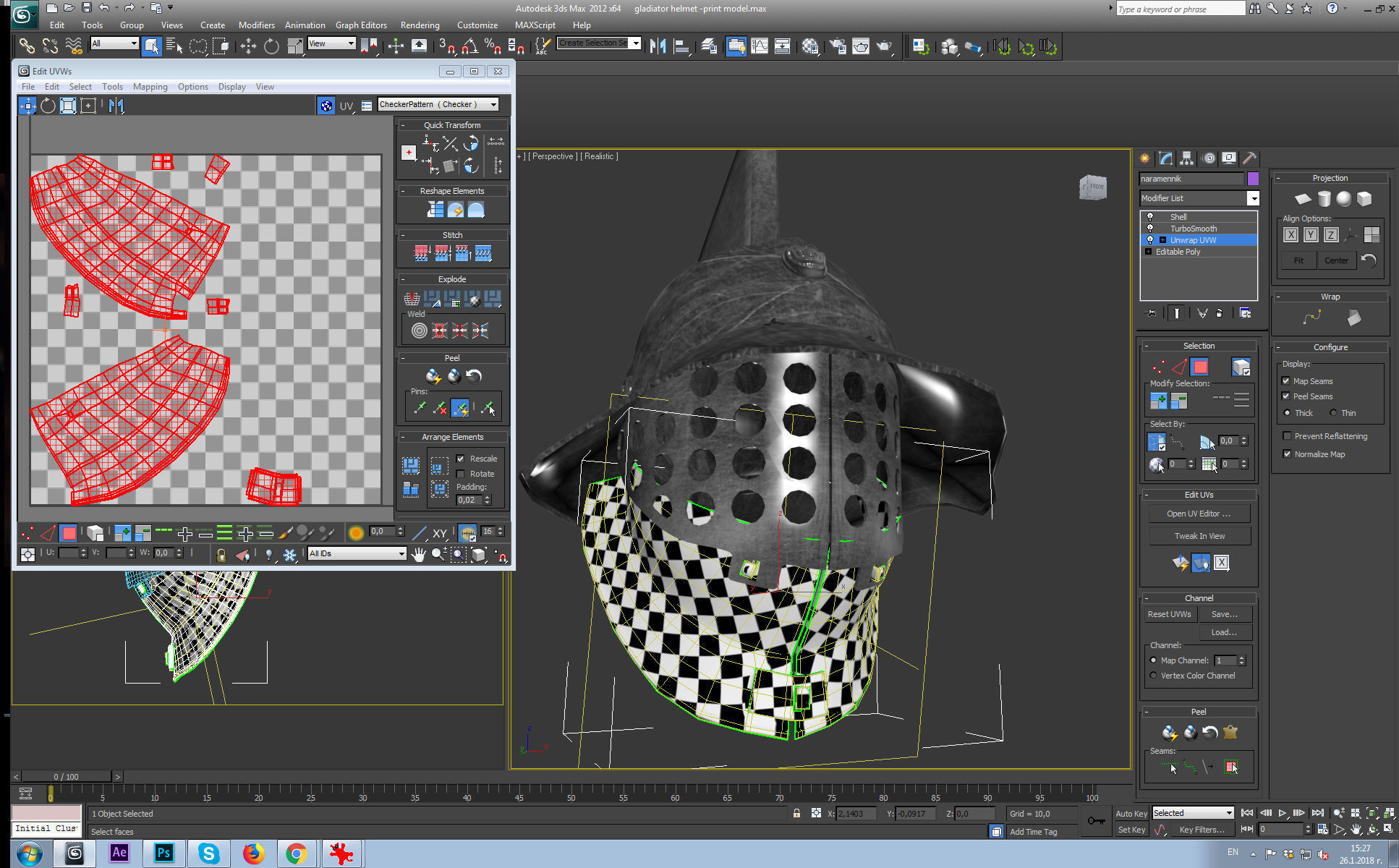The width and height of the screenshot is (1399, 868).
Task: Select Polygon sub-object mode in UV editor bottom bar
Action: click(69, 534)
